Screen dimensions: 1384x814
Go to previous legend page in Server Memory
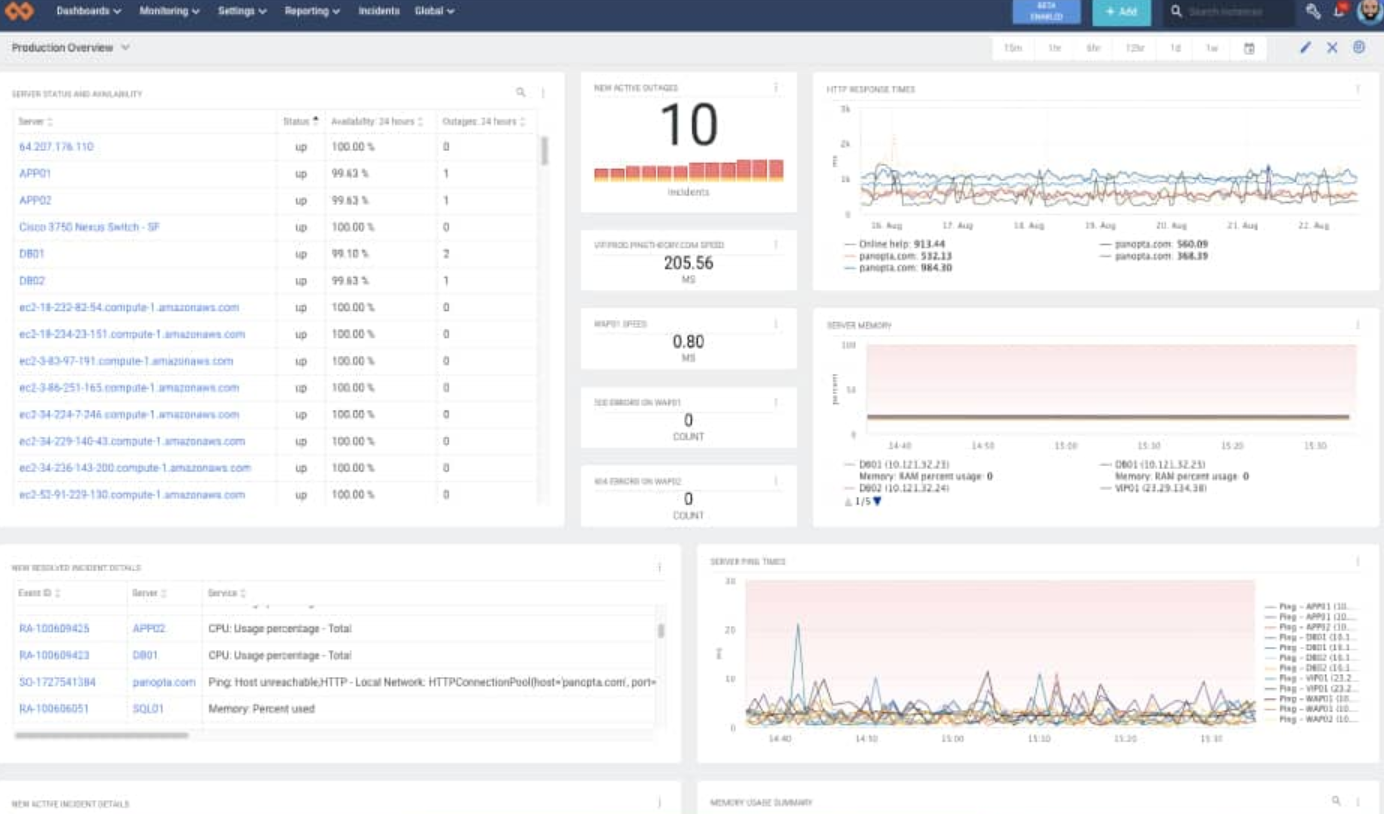tap(850, 501)
